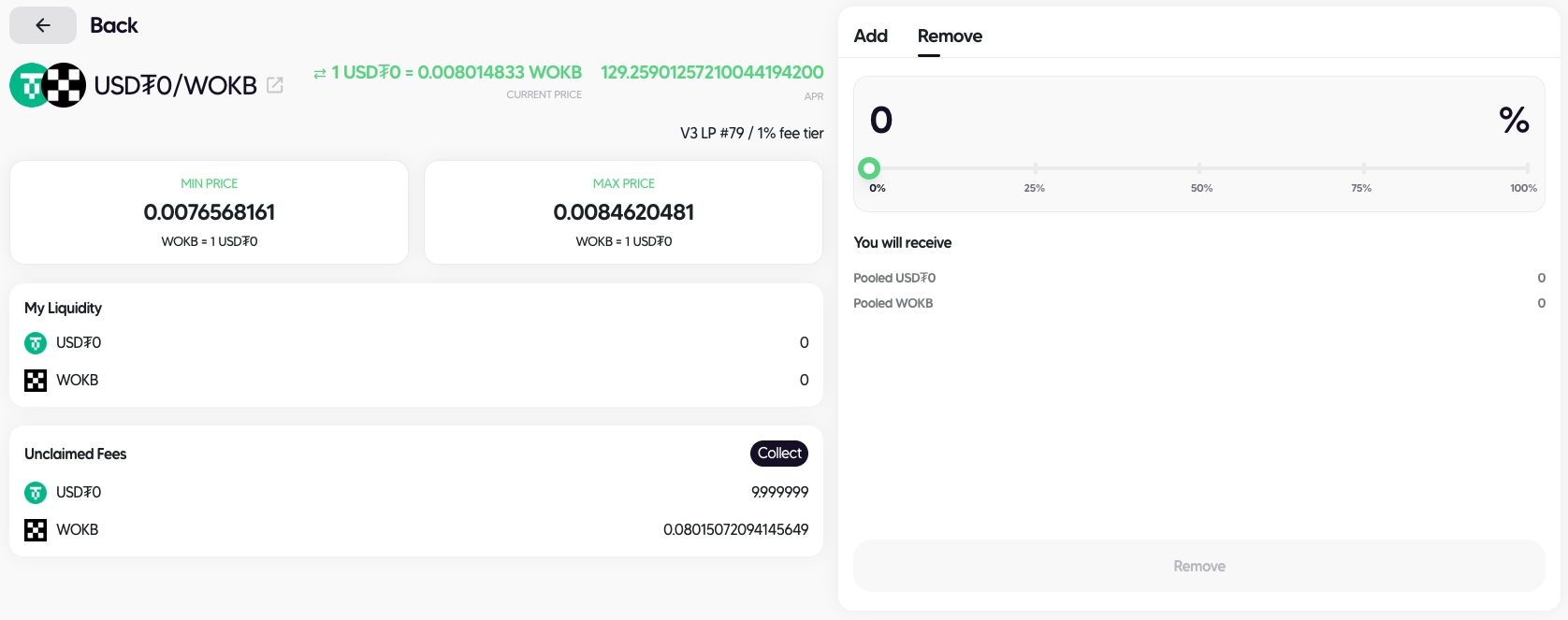
Task: Set the removal slider to 50% mark
Action: (1199, 168)
